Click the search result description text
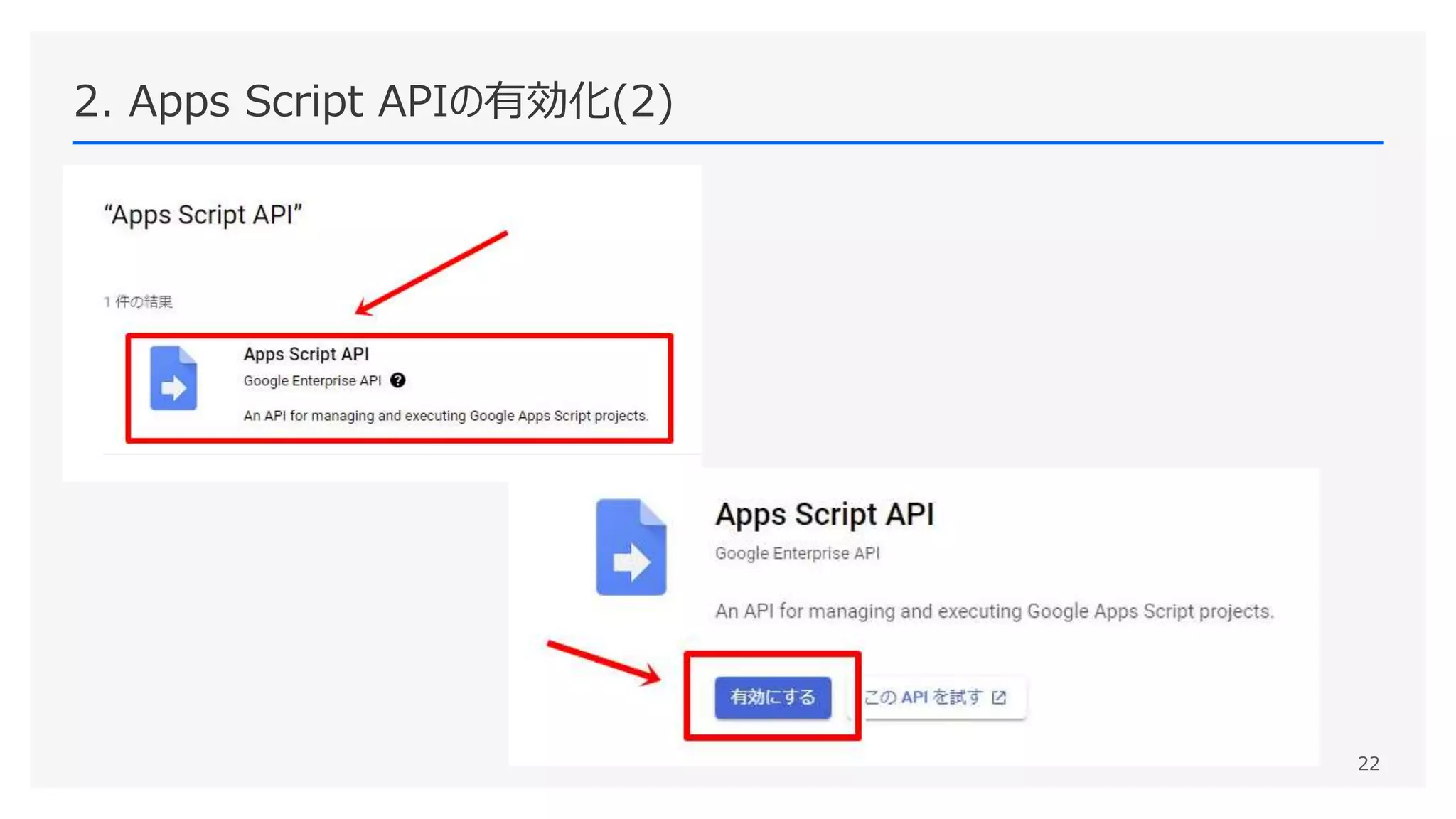The image size is (1456, 819). [x=446, y=416]
